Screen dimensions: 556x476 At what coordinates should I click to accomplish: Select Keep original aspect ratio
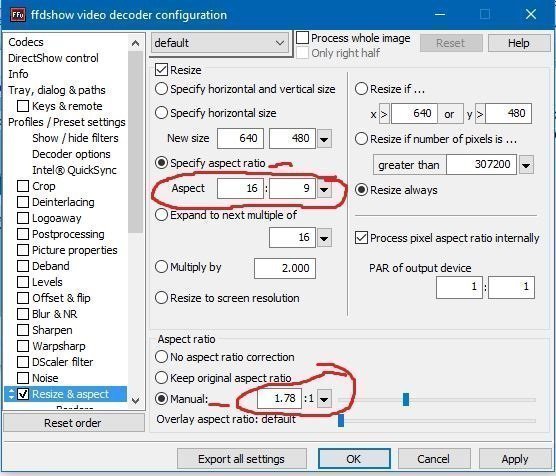tap(161, 378)
